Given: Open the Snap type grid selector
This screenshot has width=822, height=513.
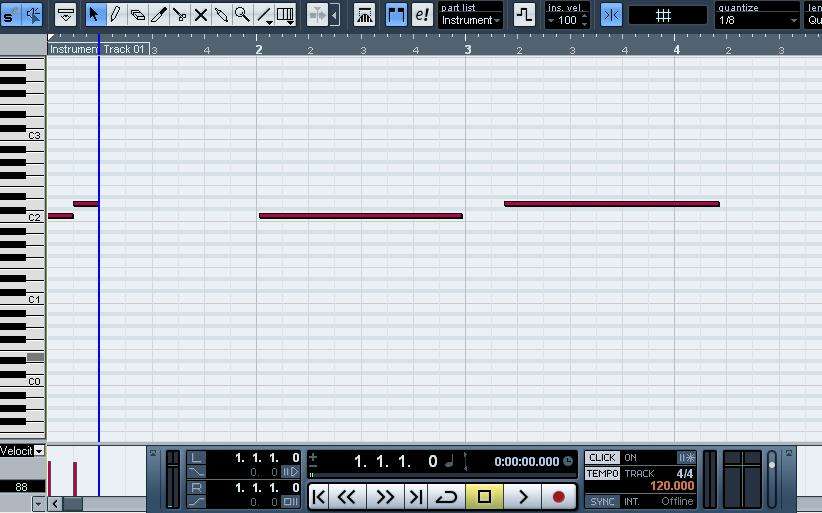Looking at the screenshot, I should [667, 16].
